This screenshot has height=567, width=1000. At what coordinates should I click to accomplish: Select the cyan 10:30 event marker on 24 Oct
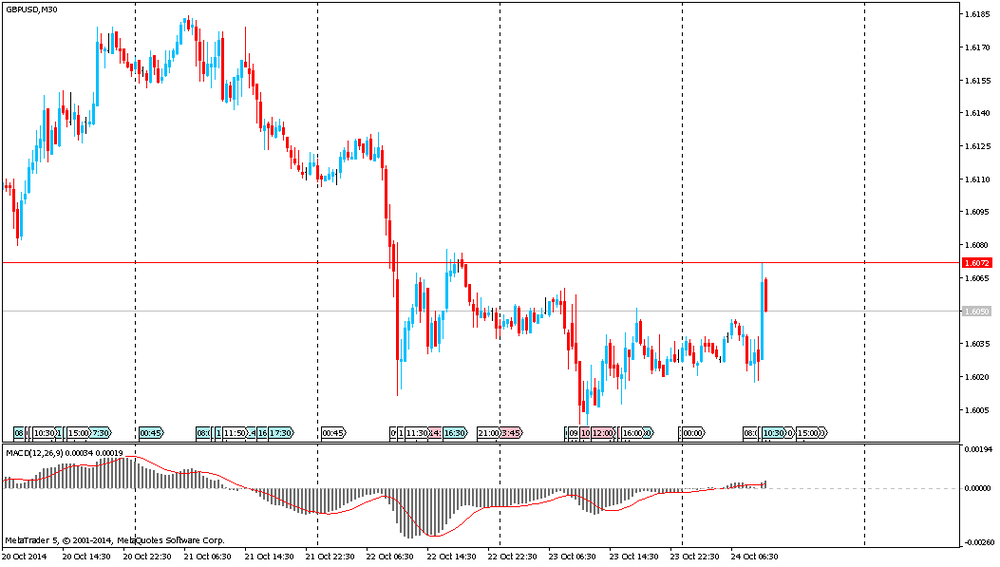[773, 433]
